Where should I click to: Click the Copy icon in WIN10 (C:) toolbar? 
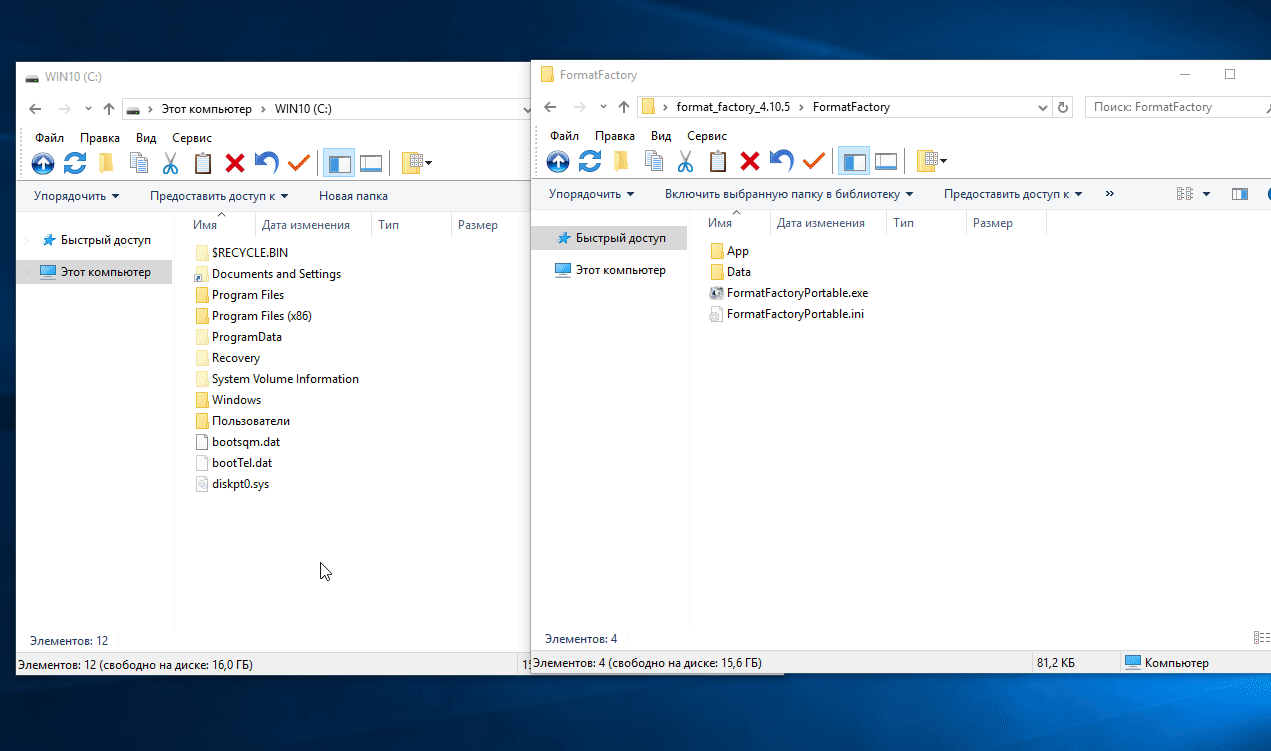tap(139, 163)
